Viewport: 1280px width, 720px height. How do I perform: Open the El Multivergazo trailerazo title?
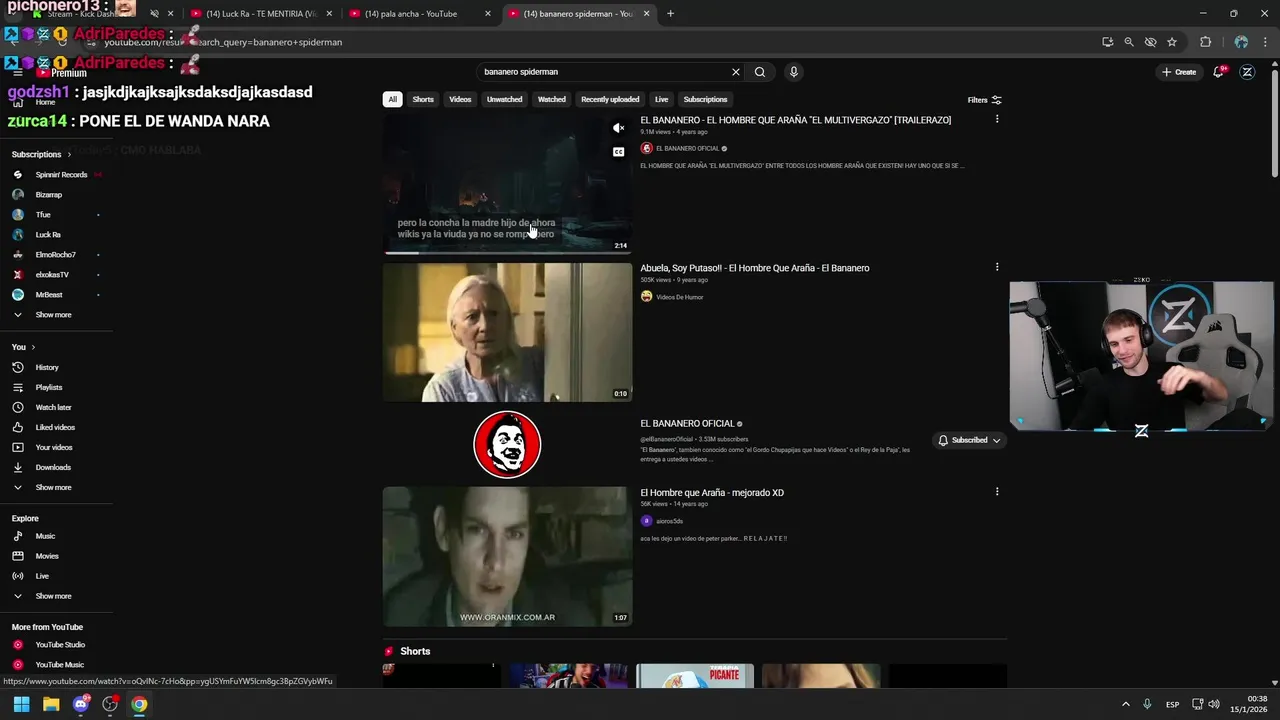[x=796, y=120]
